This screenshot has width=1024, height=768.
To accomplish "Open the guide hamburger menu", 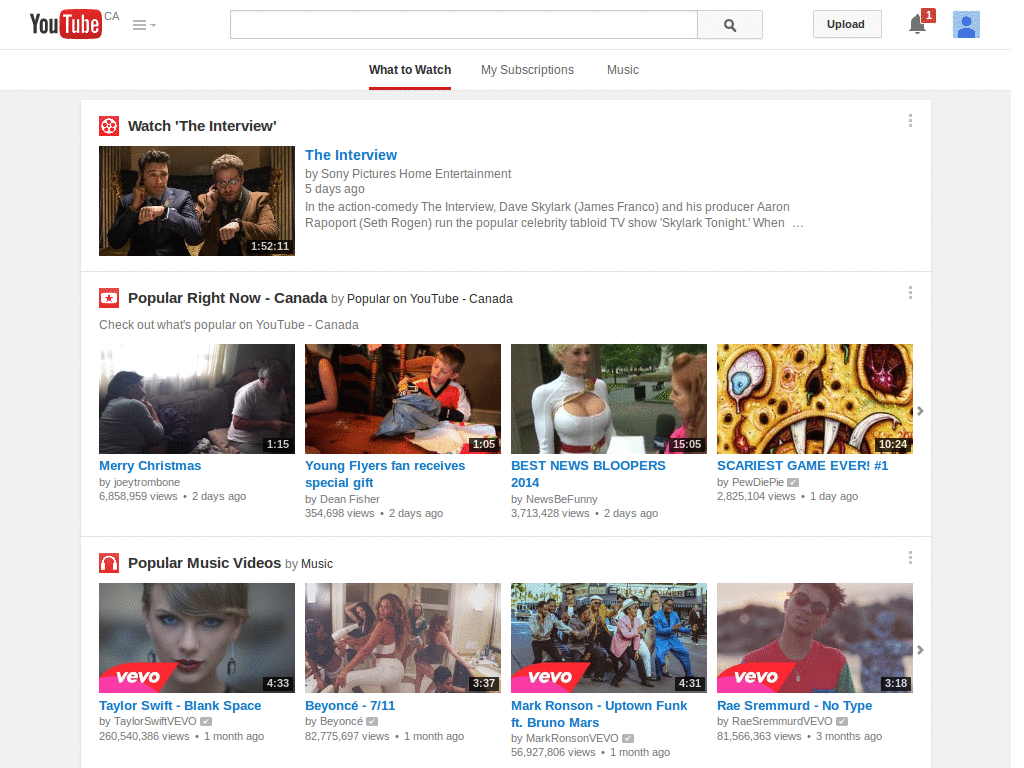I will point(144,25).
